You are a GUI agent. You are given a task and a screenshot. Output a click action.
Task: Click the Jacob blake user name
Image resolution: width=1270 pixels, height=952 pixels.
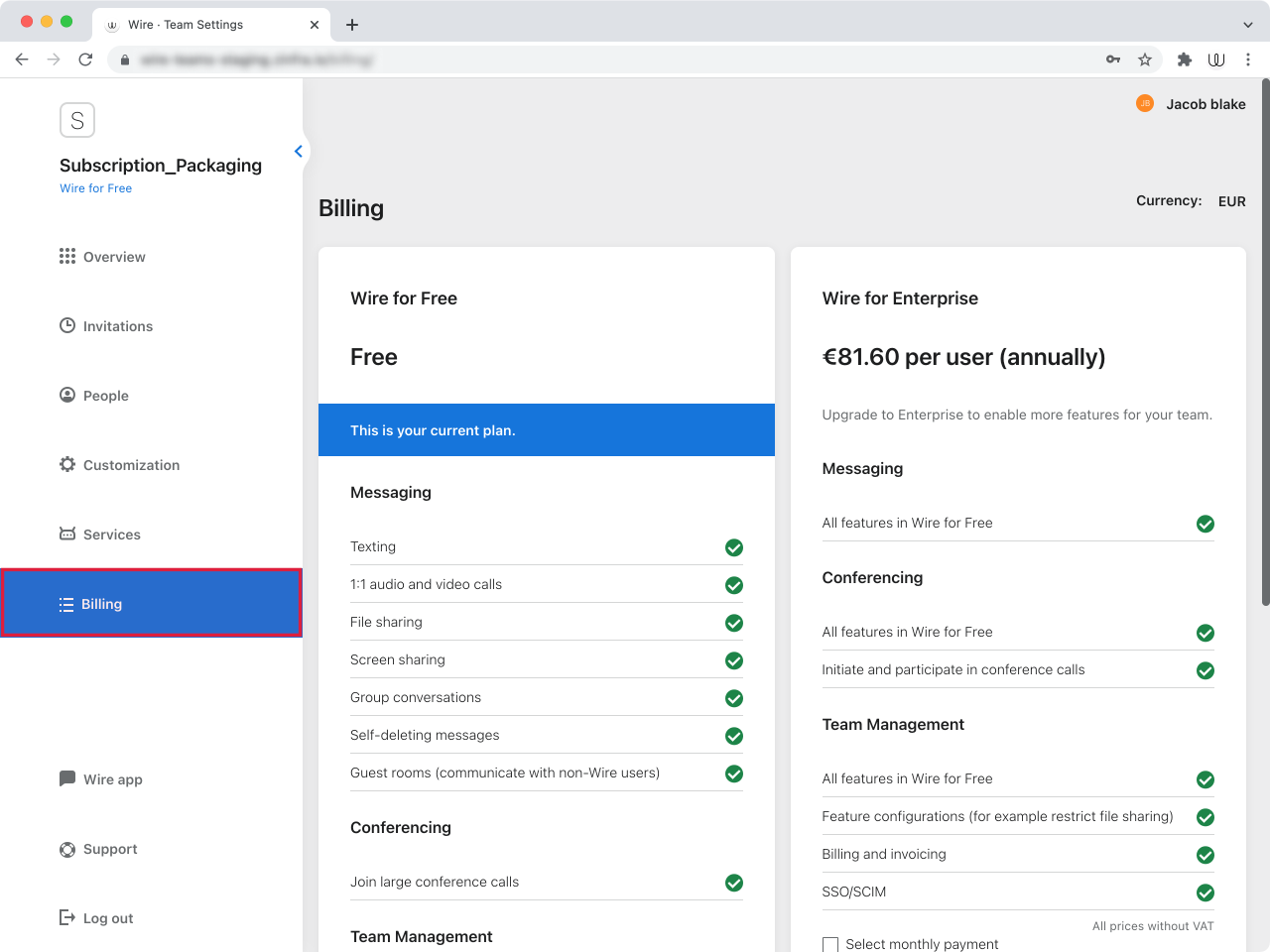tap(1206, 104)
